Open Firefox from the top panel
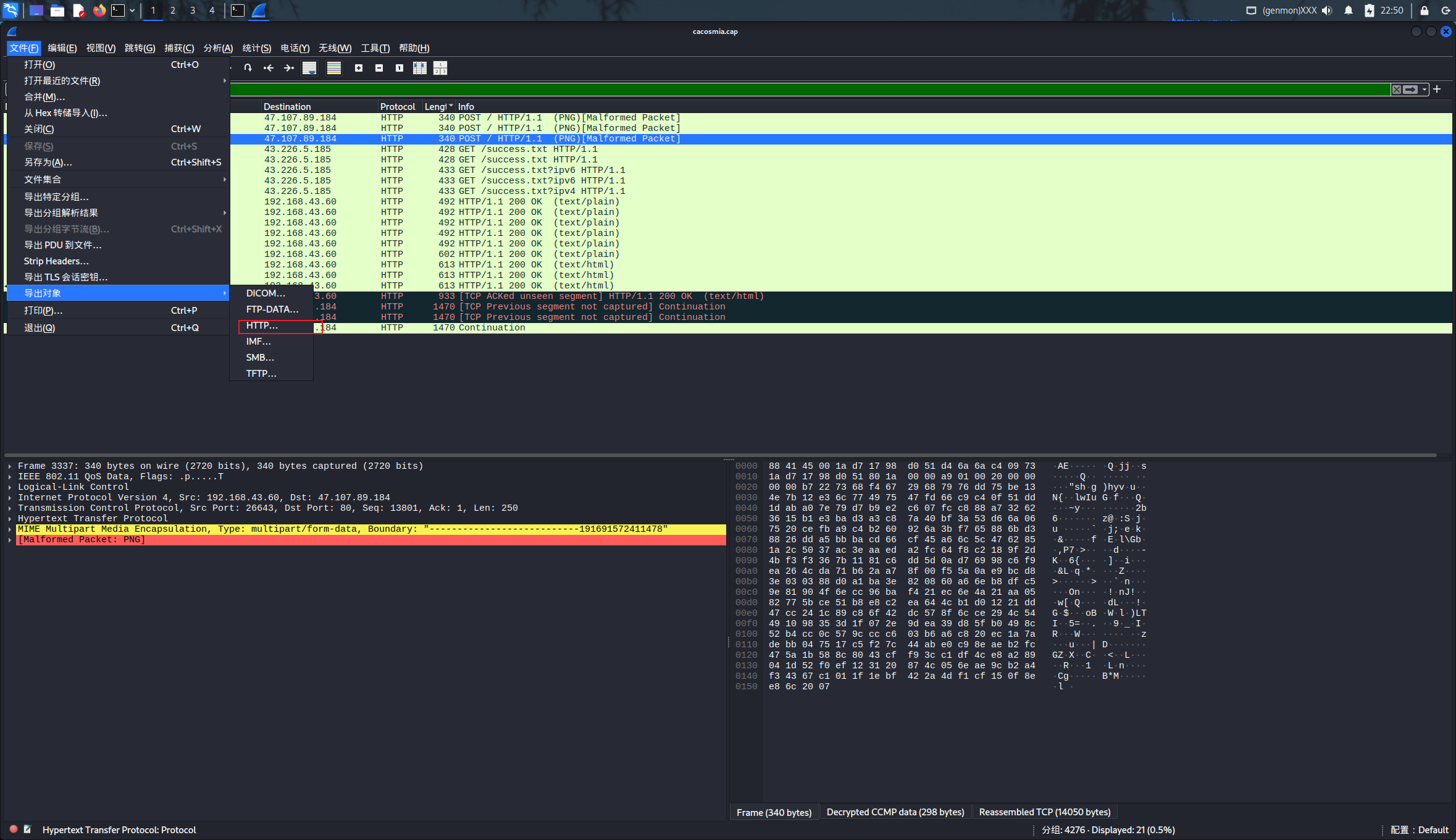The image size is (1456, 840). (99, 10)
